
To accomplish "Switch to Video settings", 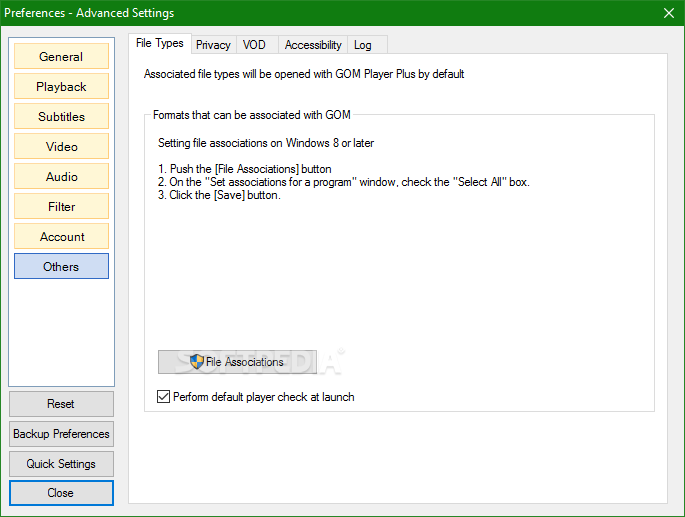I will [61, 146].
